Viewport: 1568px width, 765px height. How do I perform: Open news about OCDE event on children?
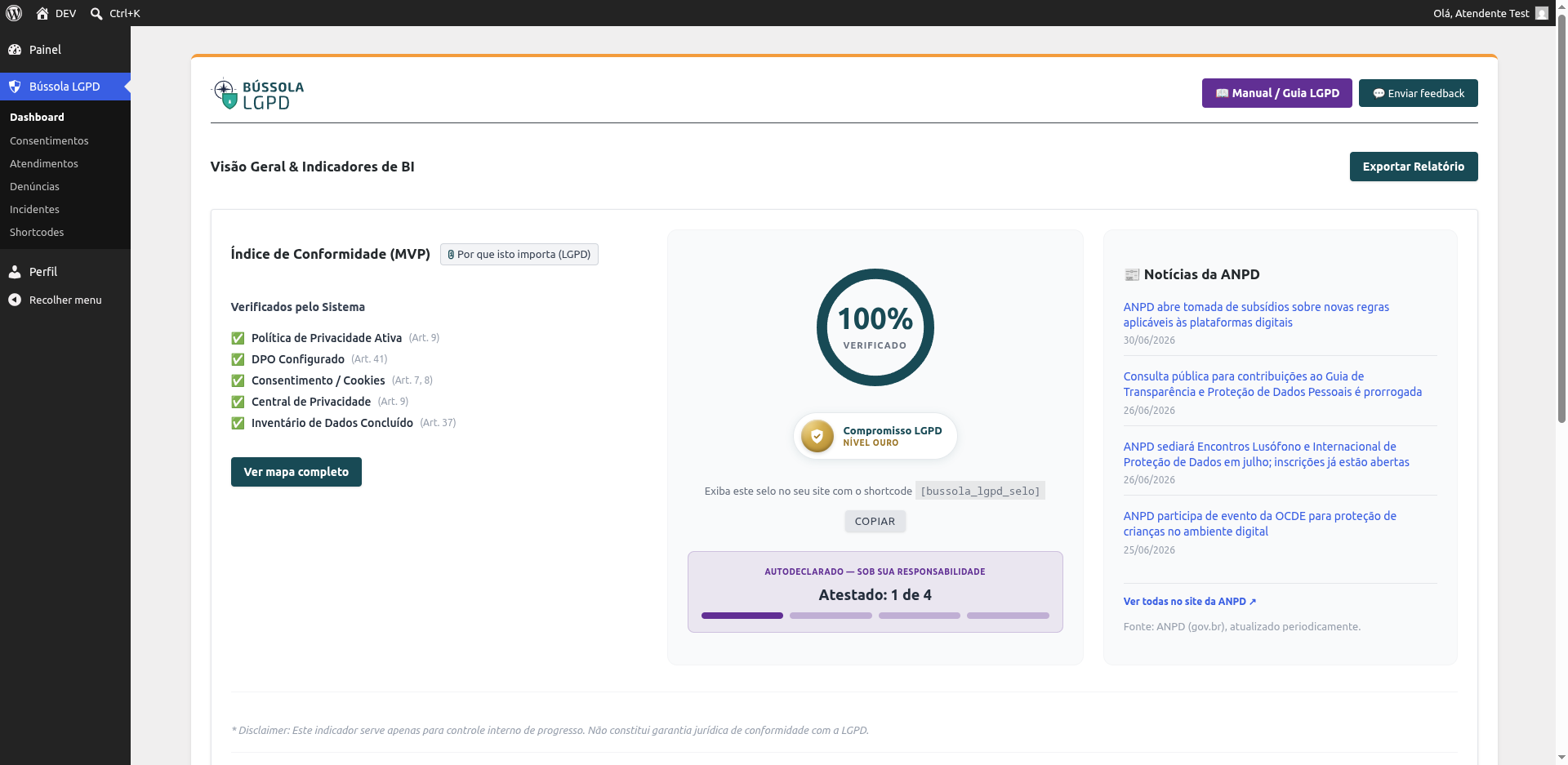click(x=1260, y=524)
